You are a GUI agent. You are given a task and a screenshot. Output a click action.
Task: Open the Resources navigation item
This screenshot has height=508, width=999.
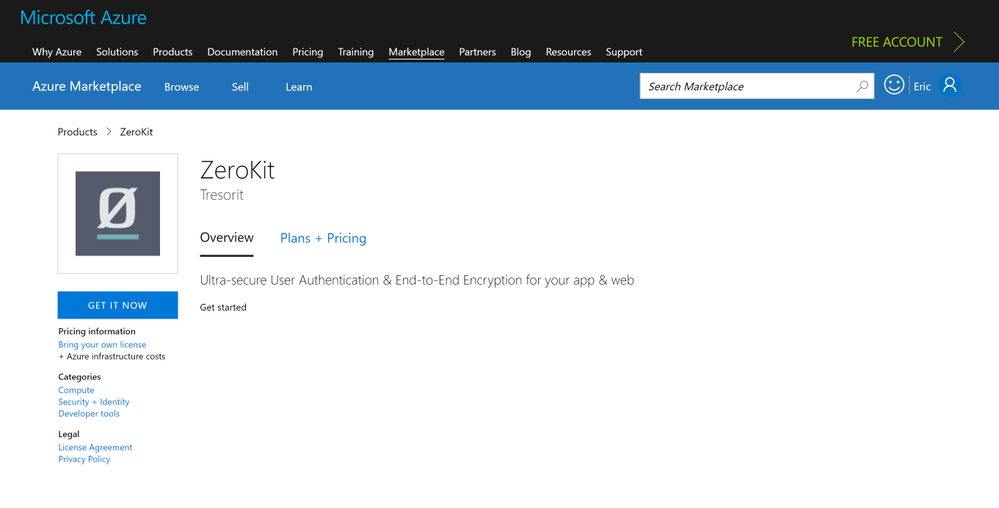568,52
